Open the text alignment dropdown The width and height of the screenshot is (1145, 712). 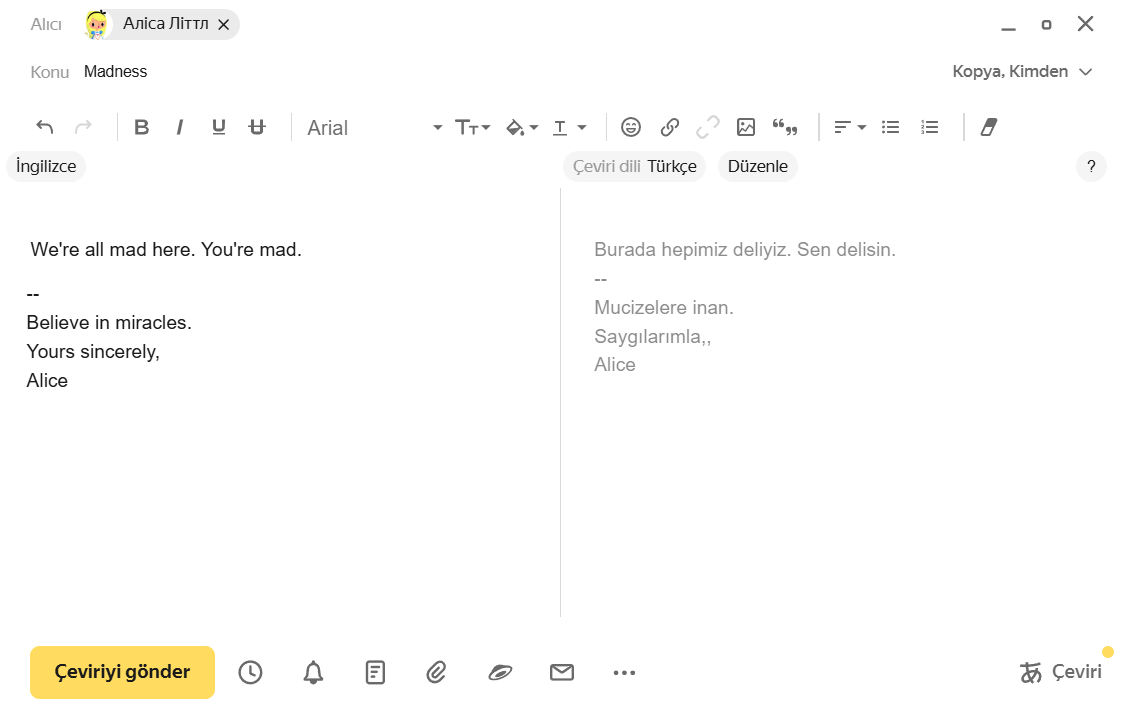click(850, 127)
